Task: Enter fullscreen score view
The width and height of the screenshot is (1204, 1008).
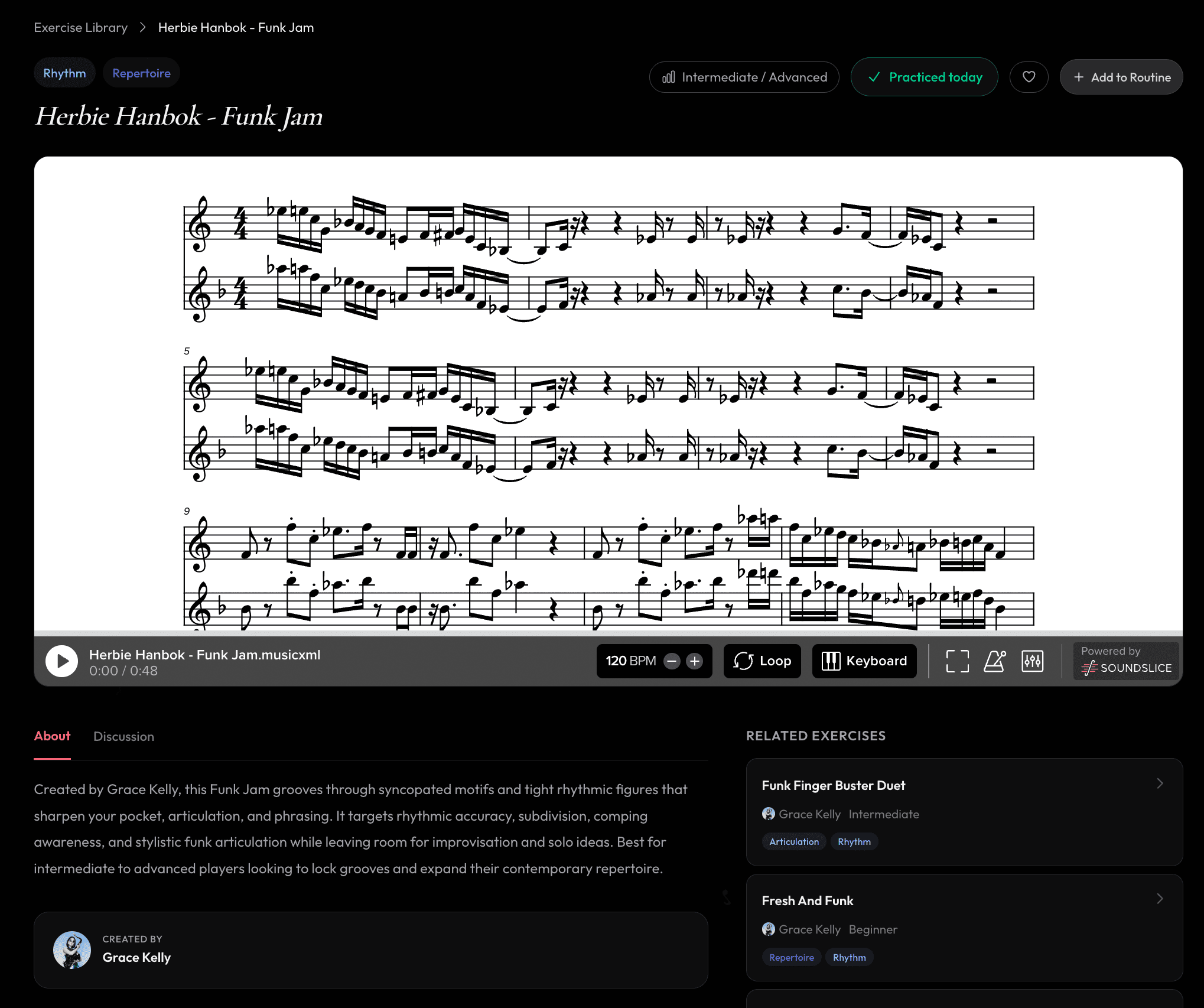Action: click(x=957, y=661)
